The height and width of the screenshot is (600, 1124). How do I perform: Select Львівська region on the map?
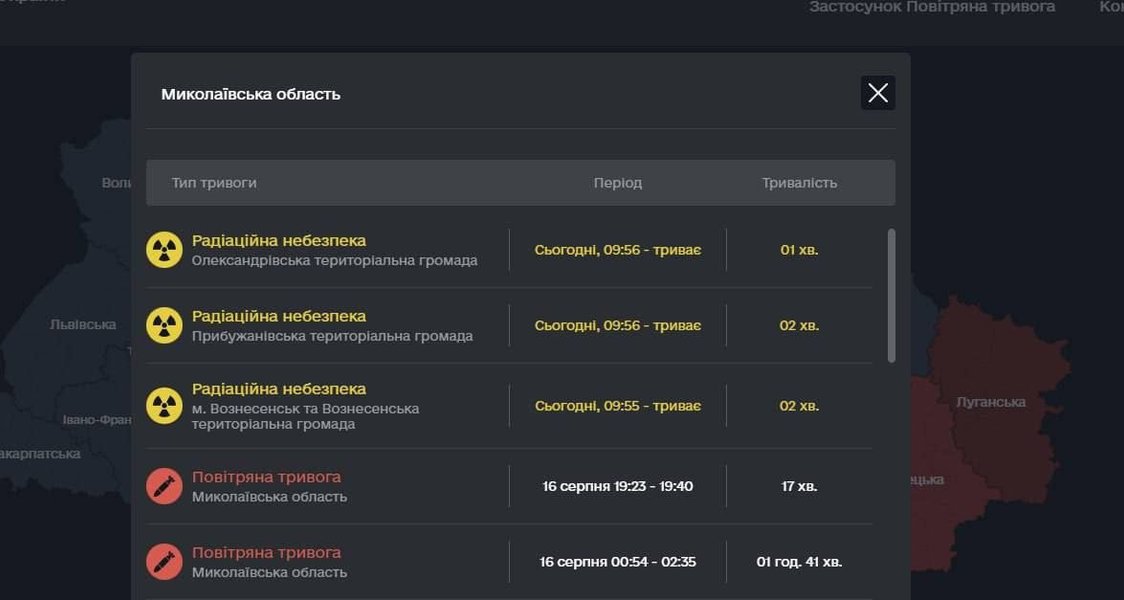(x=84, y=323)
